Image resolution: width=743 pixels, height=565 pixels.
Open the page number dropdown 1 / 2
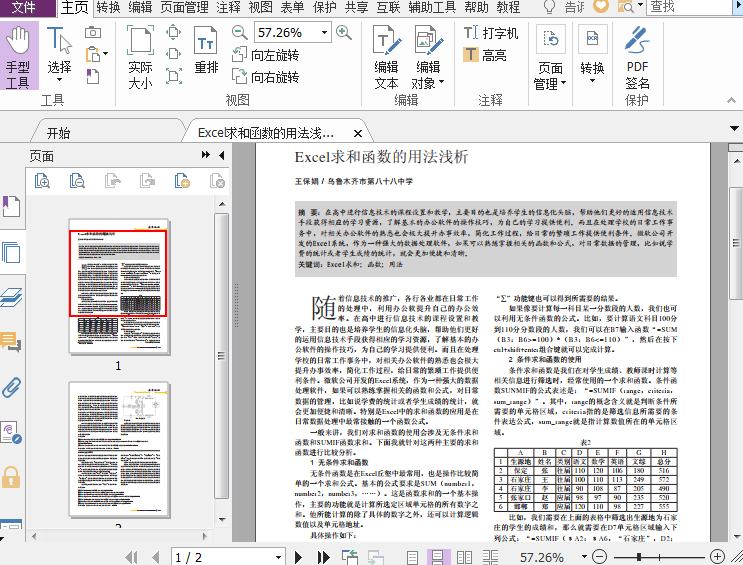click(279, 557)
